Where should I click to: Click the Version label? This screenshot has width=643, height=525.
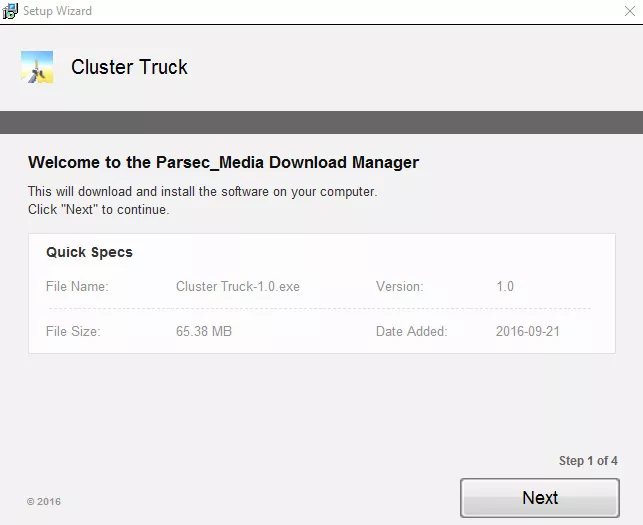point(399,286)
